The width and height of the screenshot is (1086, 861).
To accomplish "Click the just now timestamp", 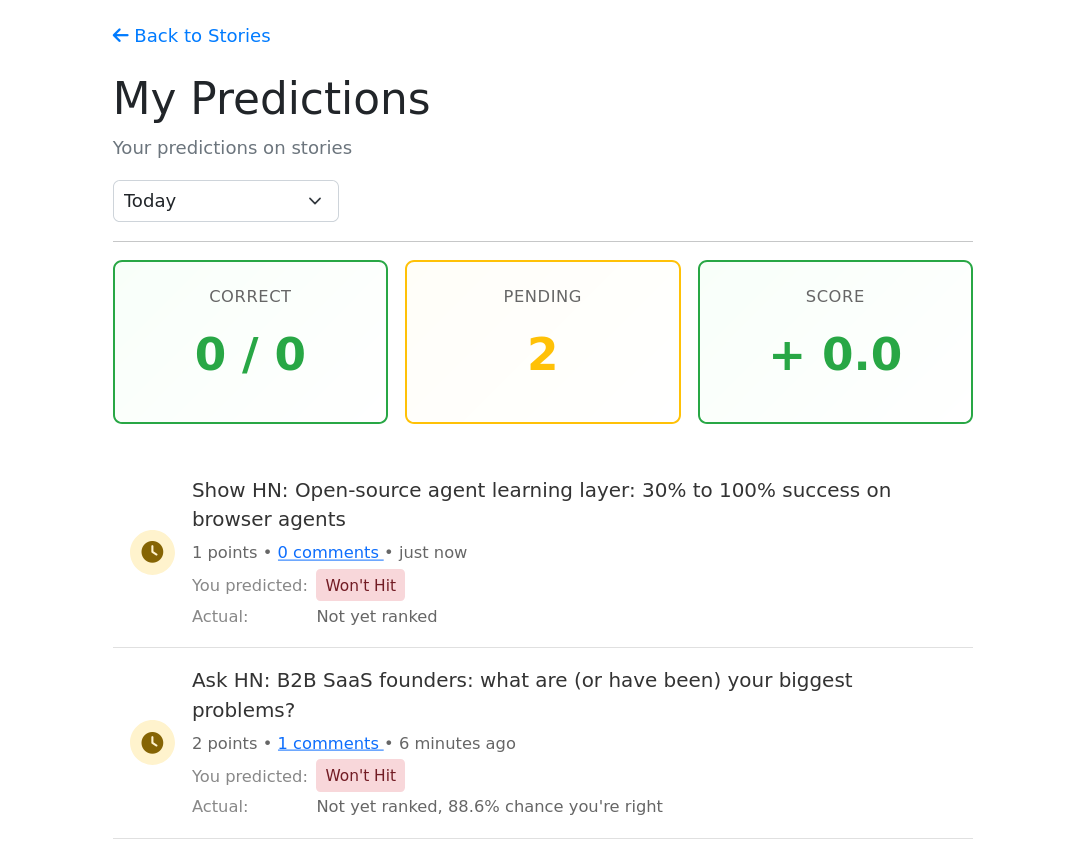I will (x=433, y=552).
